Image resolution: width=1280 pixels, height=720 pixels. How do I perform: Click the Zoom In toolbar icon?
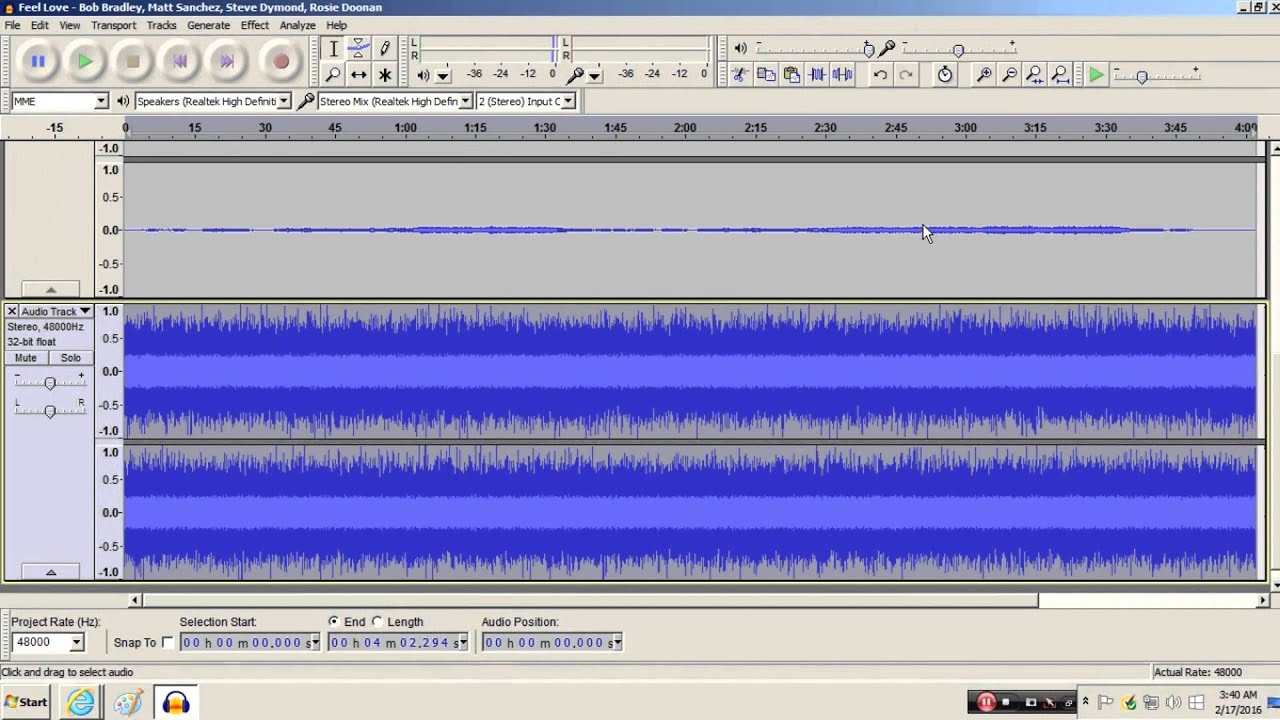(x=984, y=74)
